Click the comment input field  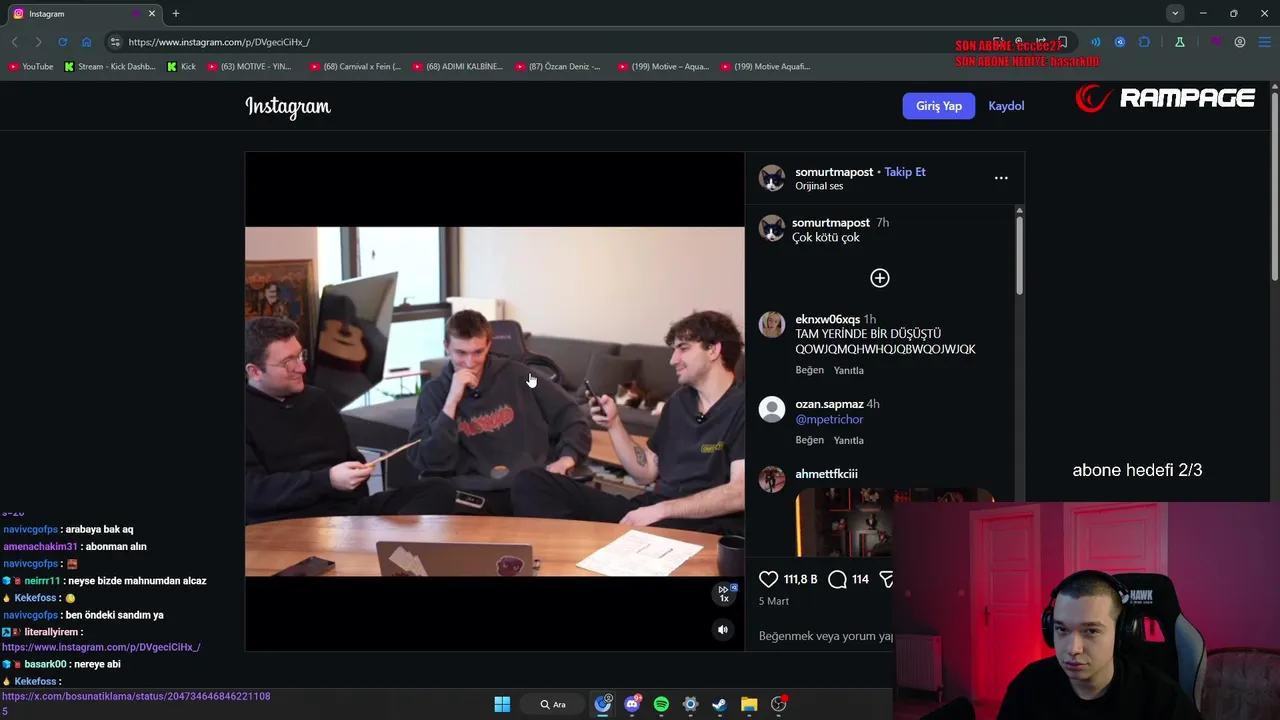(826, 636)
